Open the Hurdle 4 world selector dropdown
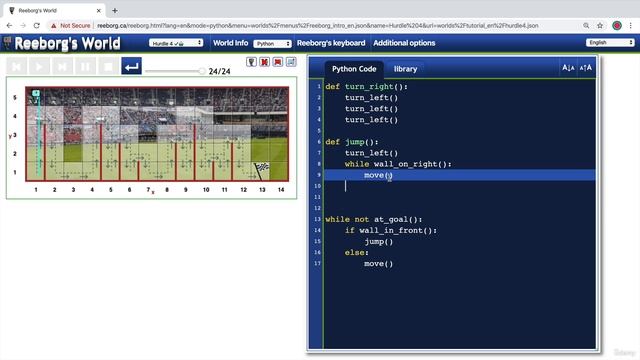Viewport: 640px width, 360px height. click(176, 43)
